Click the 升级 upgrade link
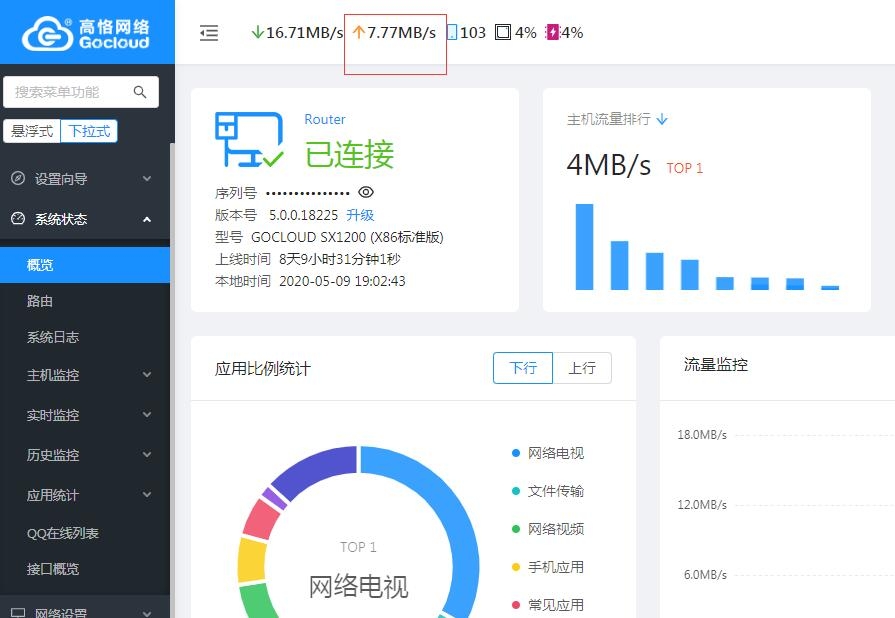 click(x=360, y=215)
